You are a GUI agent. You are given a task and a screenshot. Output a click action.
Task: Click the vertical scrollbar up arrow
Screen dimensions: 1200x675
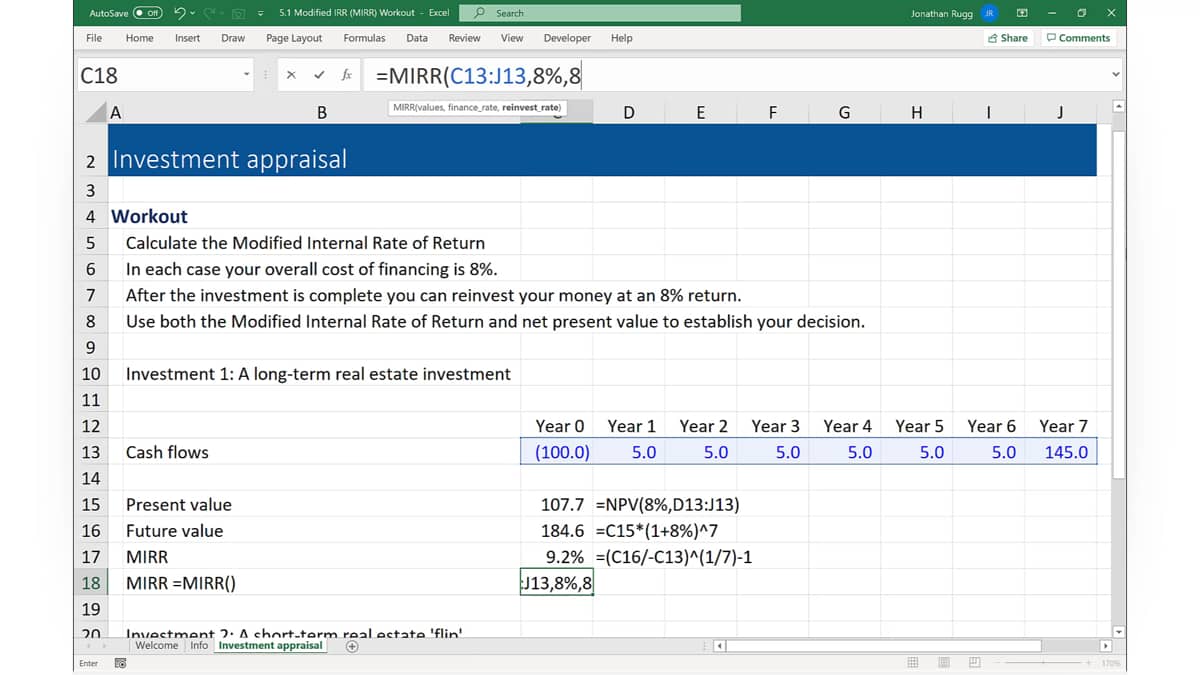1119,107
